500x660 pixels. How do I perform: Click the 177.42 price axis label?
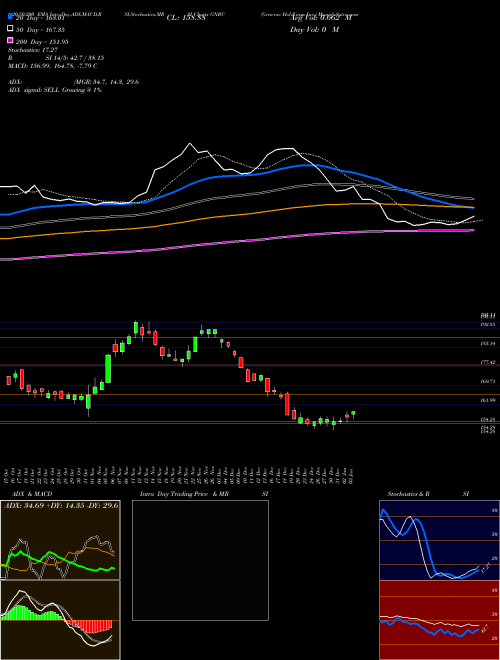pos(488,362)
